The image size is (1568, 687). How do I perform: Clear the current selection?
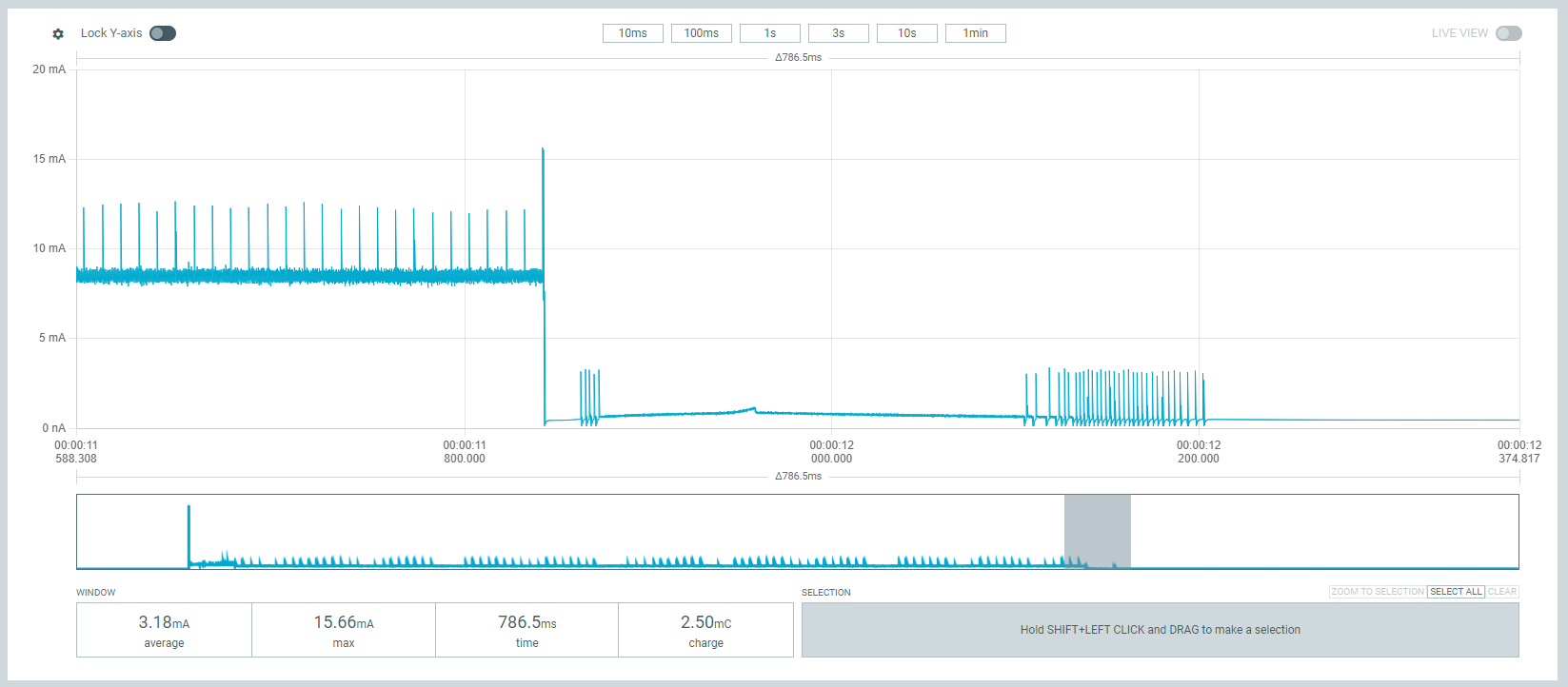[x=1501, y=592]
